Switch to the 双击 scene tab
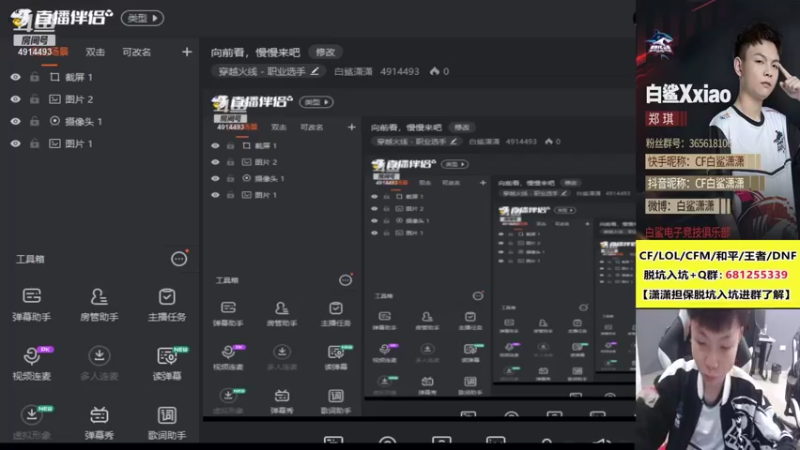 95,52
